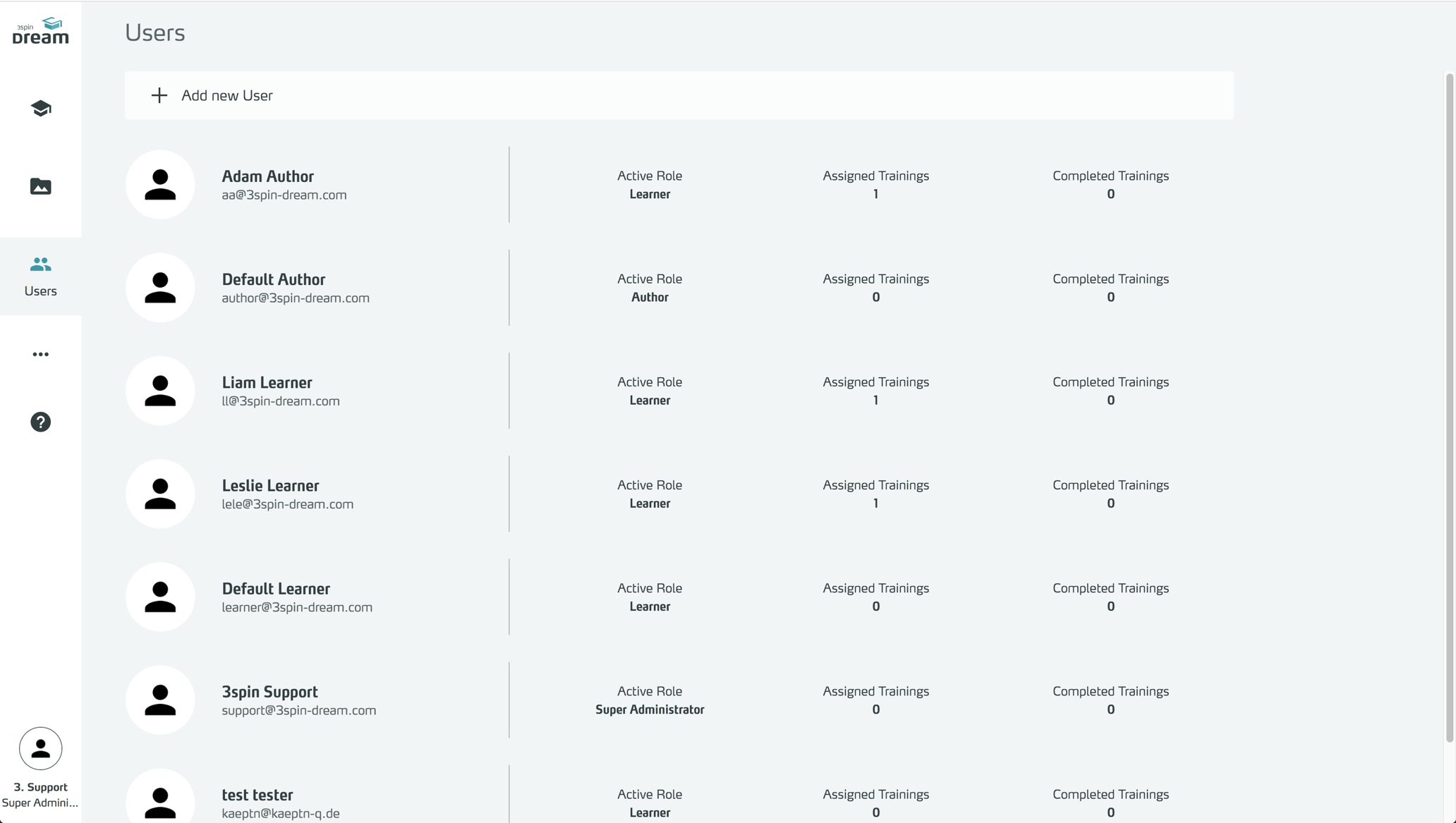Screen dimensions: 1456x823
Task: Click Default Learner's avatar picture
Action: [x=160, y=596]
